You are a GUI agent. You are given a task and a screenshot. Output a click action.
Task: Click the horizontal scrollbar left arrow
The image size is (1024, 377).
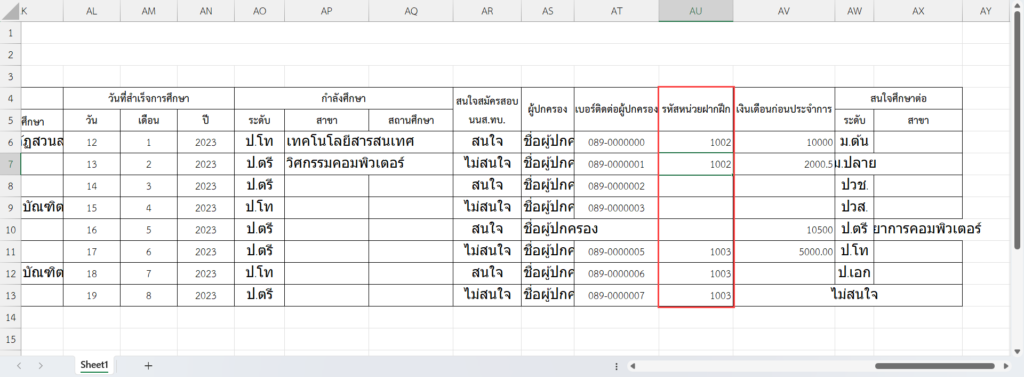[632, 366]
